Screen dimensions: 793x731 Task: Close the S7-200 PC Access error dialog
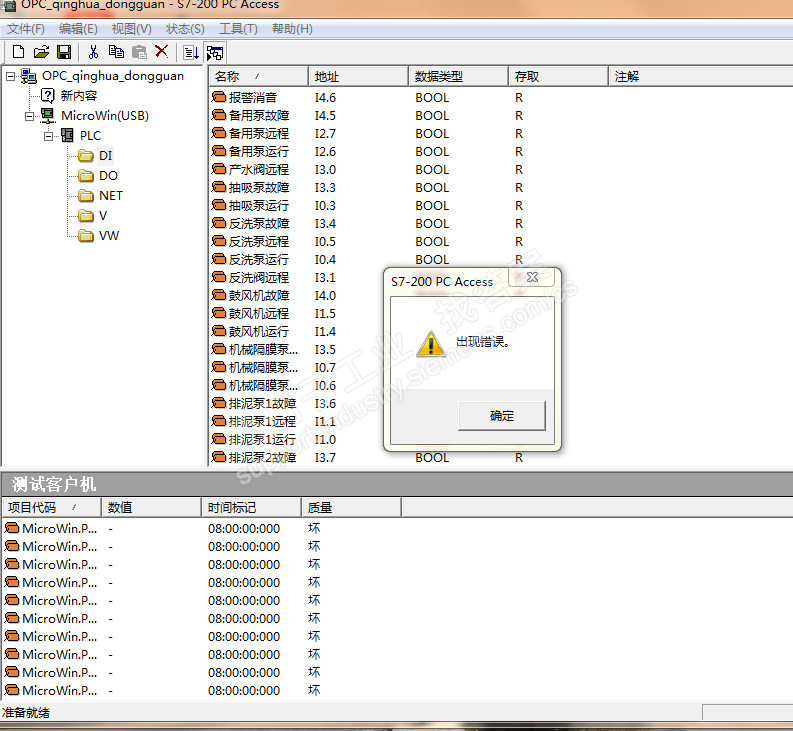tap(532, 277)
